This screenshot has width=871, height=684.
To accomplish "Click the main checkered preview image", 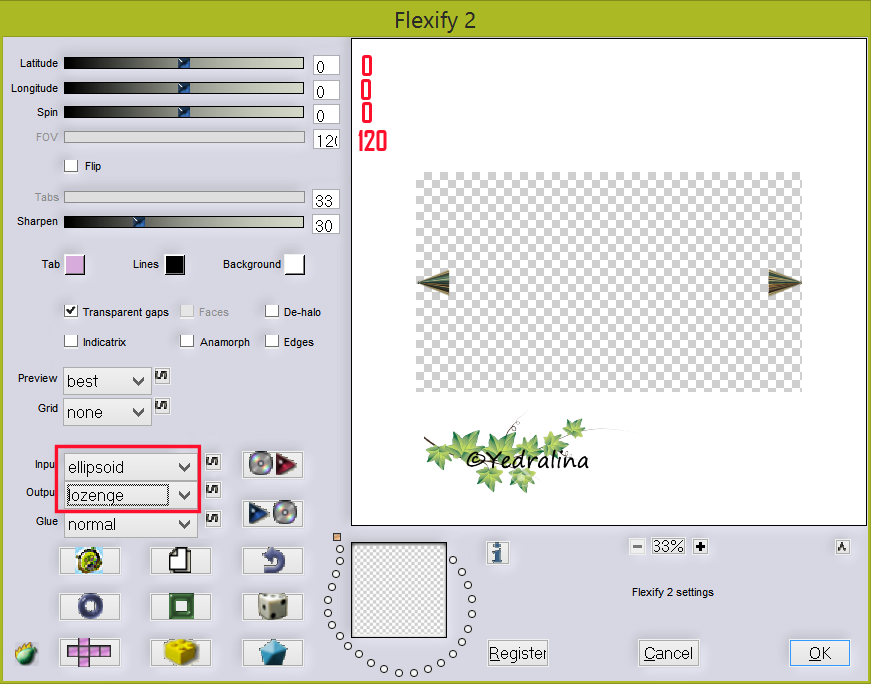I will 609,282.
